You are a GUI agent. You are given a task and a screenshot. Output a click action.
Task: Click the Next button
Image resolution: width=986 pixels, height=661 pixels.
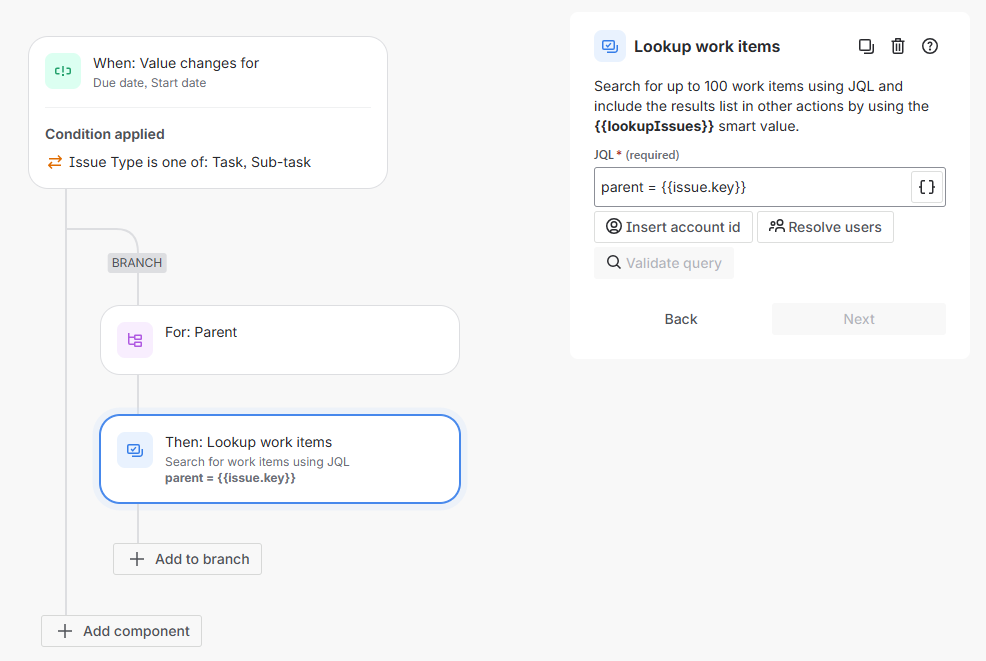(858, 319)
